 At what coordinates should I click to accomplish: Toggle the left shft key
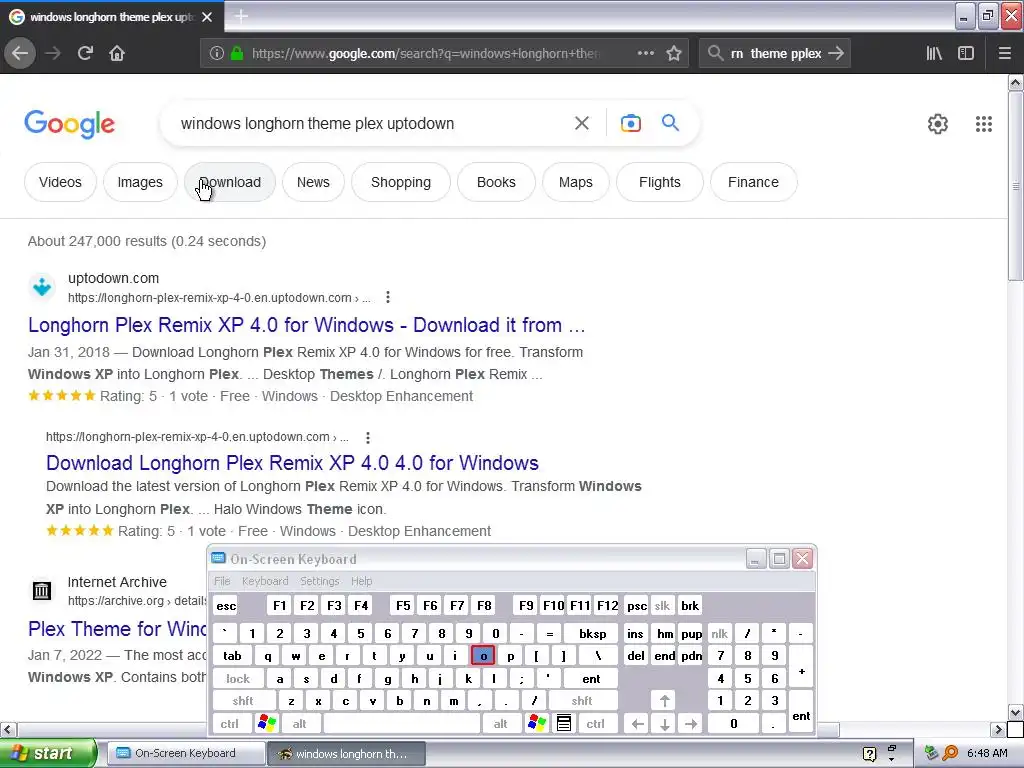(243, 701)
